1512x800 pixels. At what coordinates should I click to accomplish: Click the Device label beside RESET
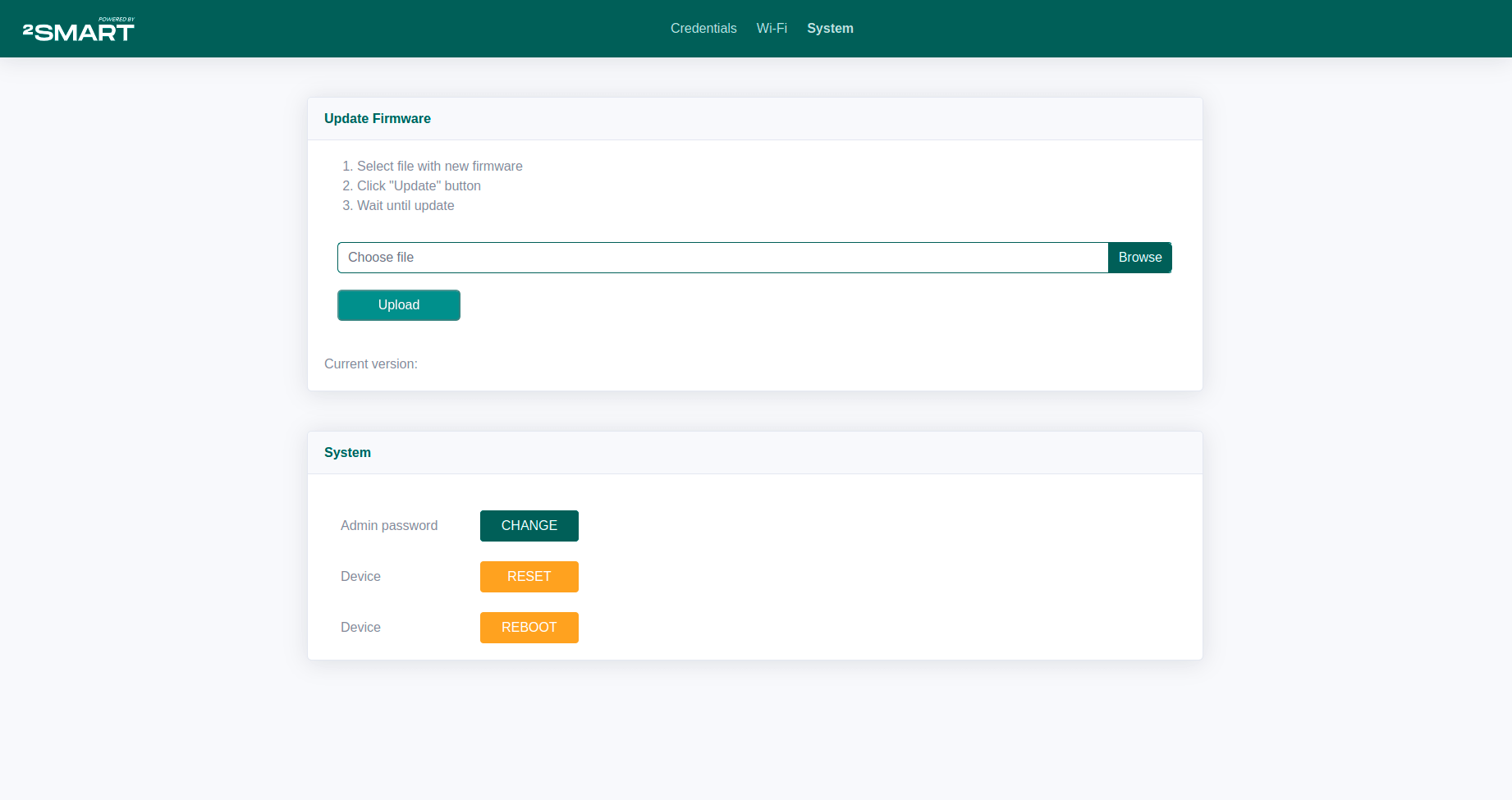pos(360,577)
